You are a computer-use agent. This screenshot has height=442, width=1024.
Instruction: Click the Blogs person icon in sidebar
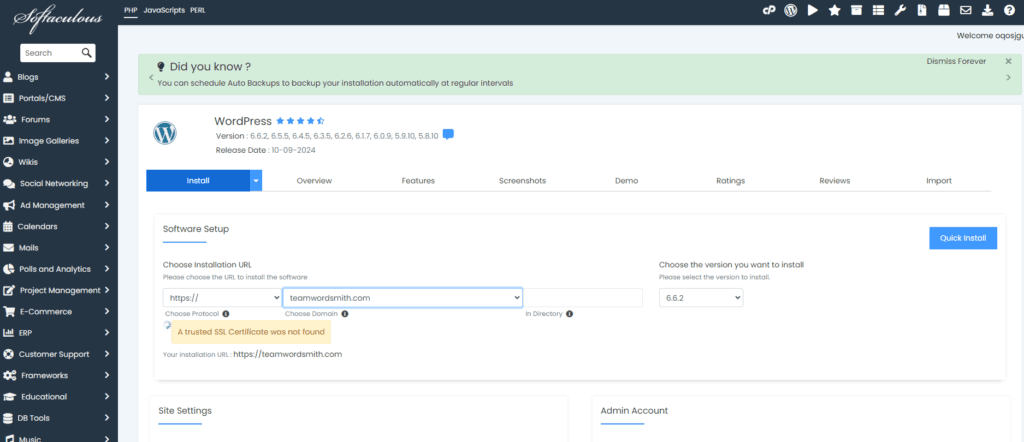[8, 77]
